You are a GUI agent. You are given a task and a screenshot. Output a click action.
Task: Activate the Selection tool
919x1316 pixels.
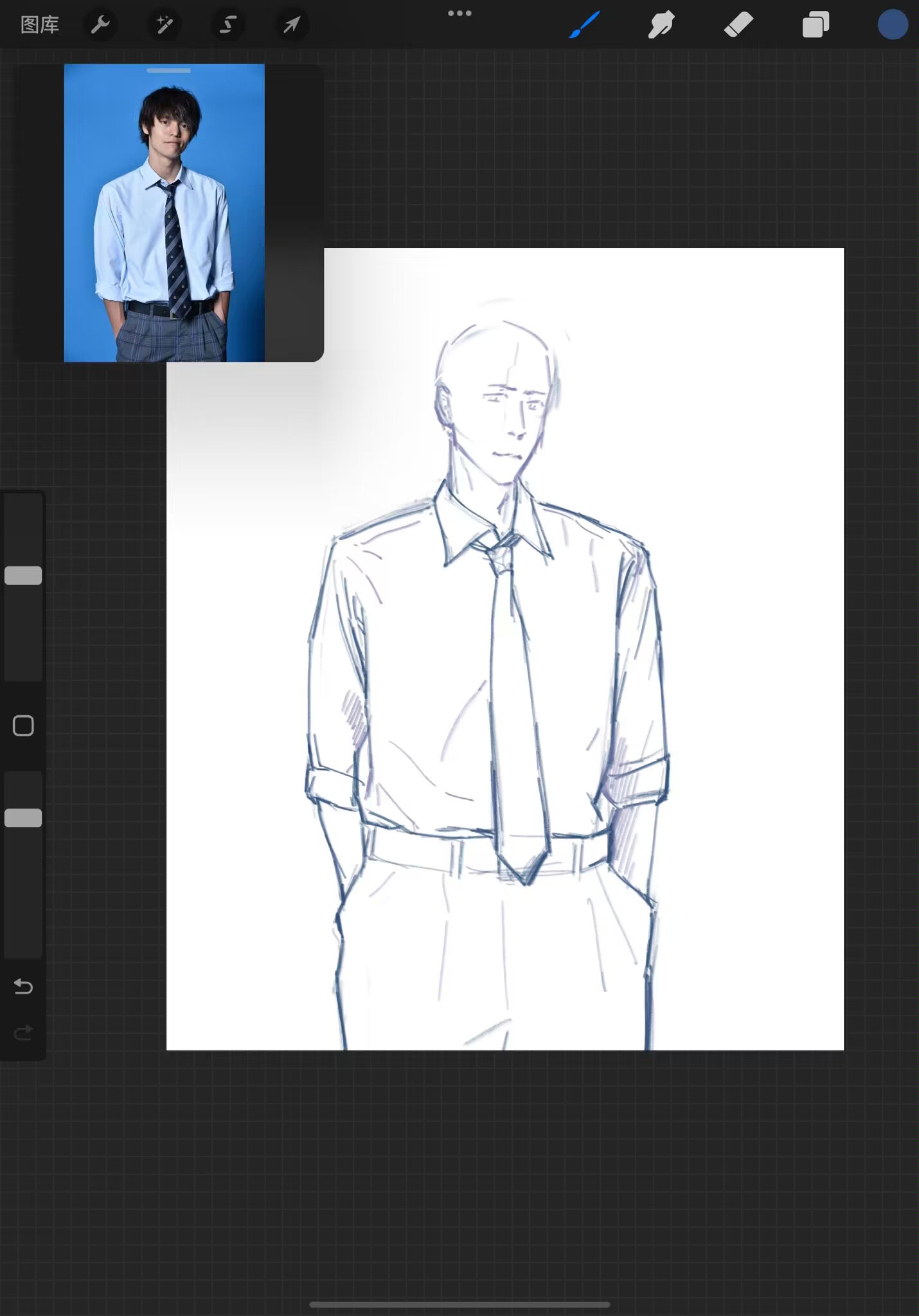click(228, 25)
